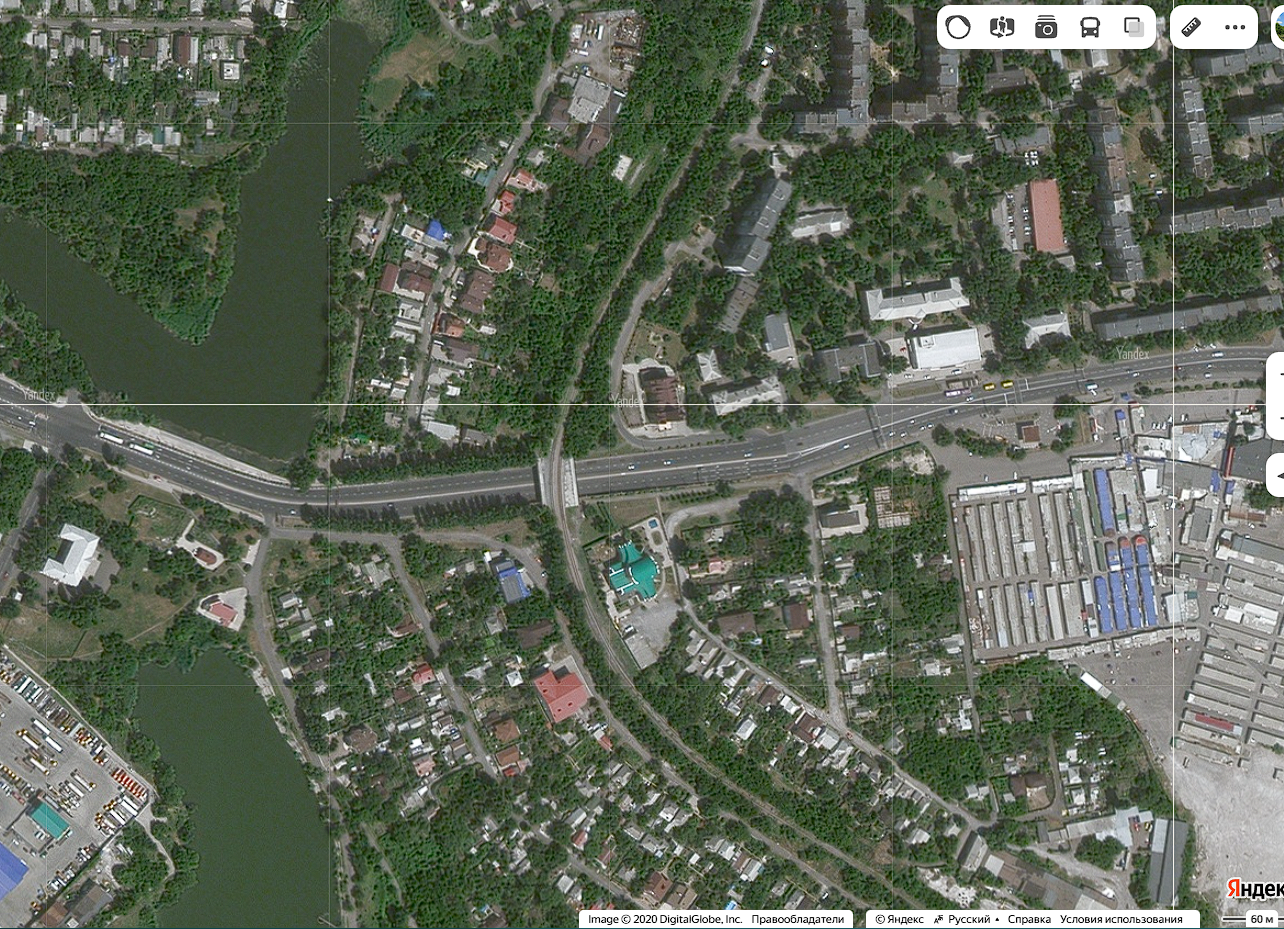Open the photos layer via camera icon
The width and height of the screenshot is (1284, 929).
[1046, 27]
